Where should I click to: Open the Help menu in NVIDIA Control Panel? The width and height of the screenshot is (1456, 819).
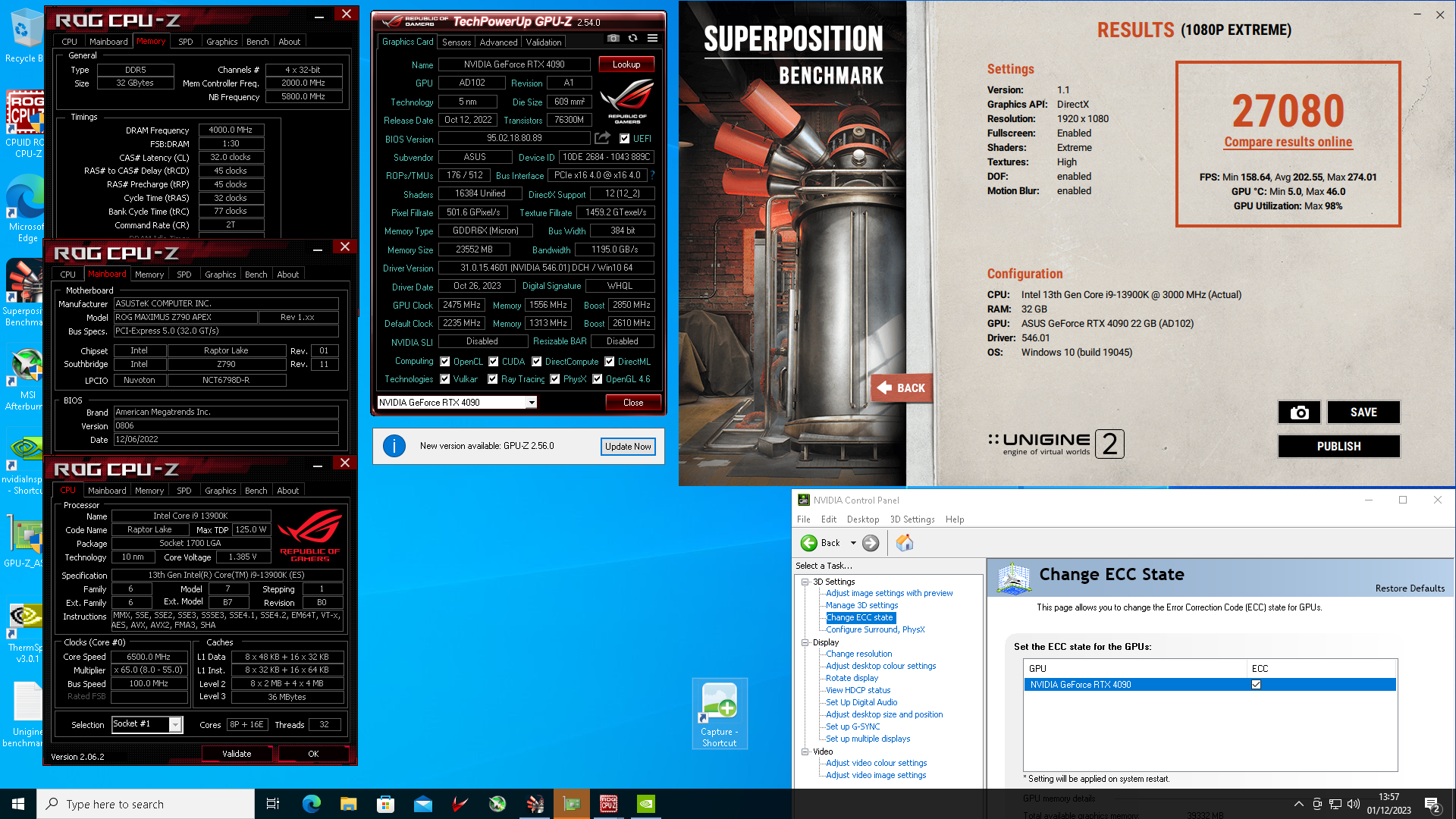click(955, 519)
